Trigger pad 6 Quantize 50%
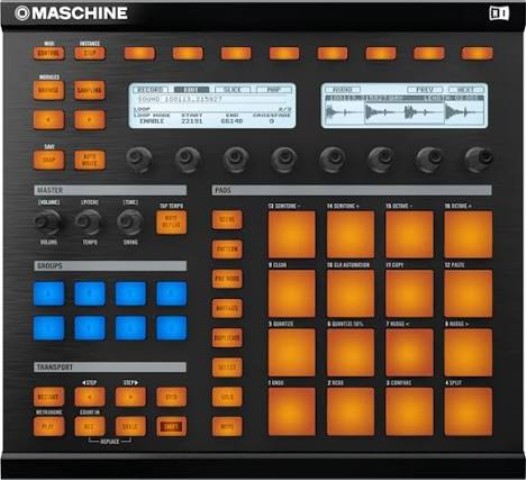 click(351, 352)
